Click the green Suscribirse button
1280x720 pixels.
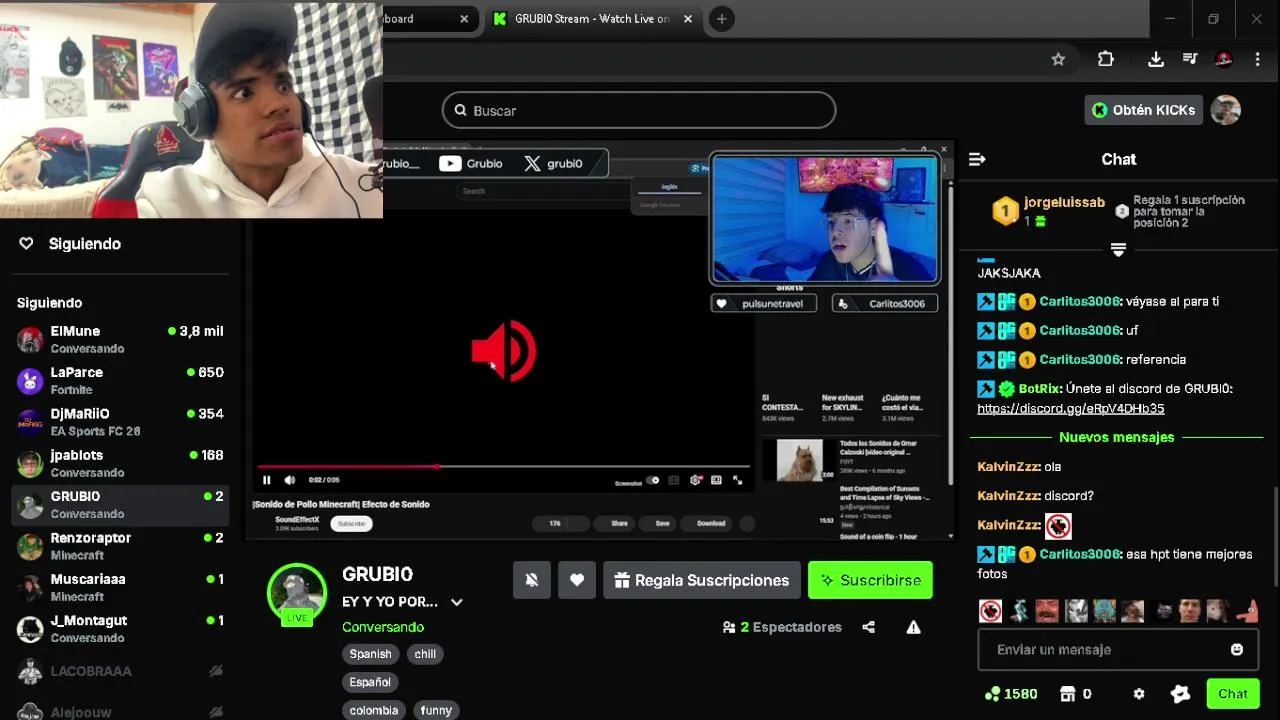[870, 580]
